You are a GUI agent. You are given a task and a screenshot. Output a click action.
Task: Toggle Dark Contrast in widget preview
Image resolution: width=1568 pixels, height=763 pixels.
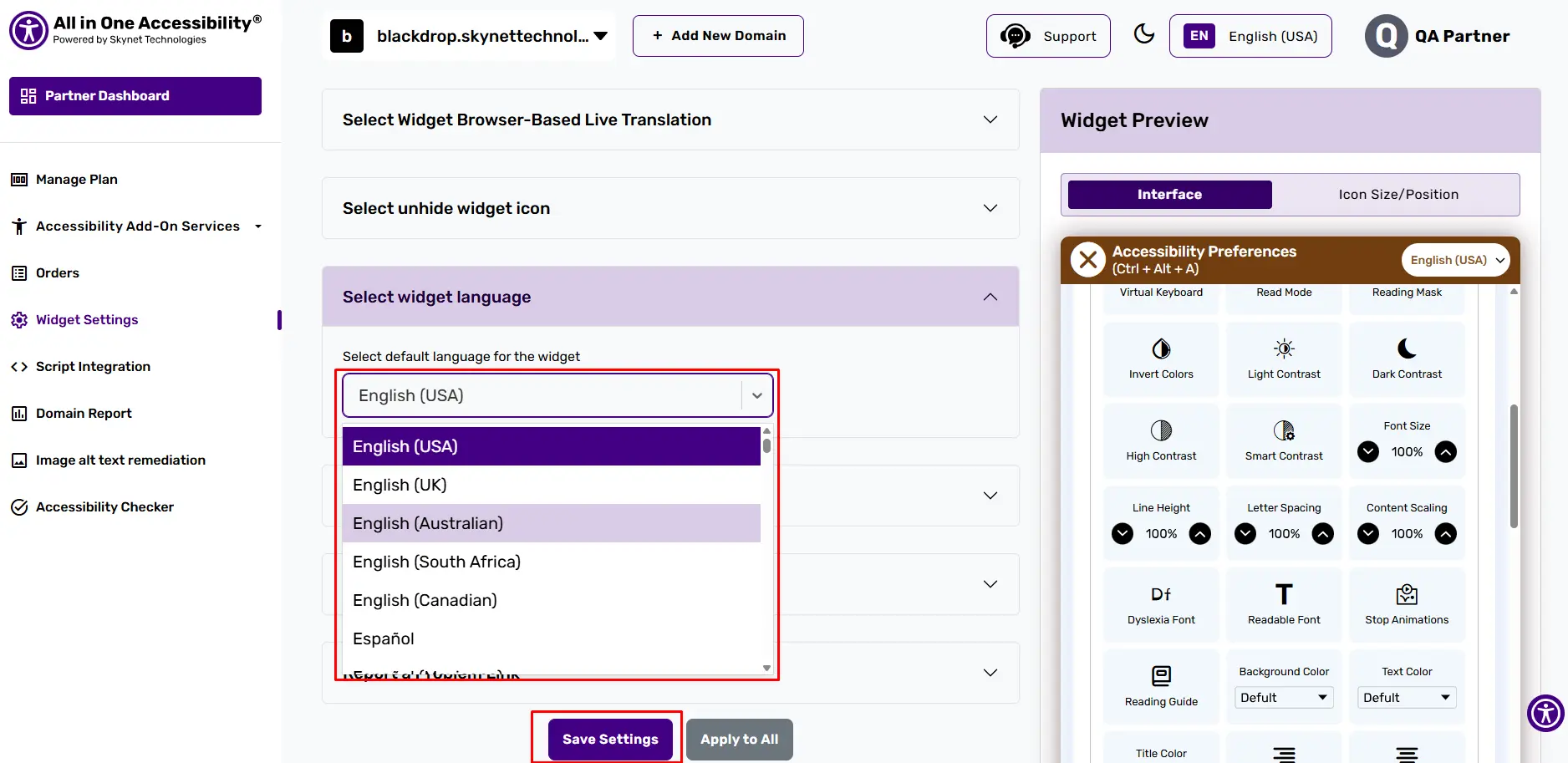coord(1407,359)
